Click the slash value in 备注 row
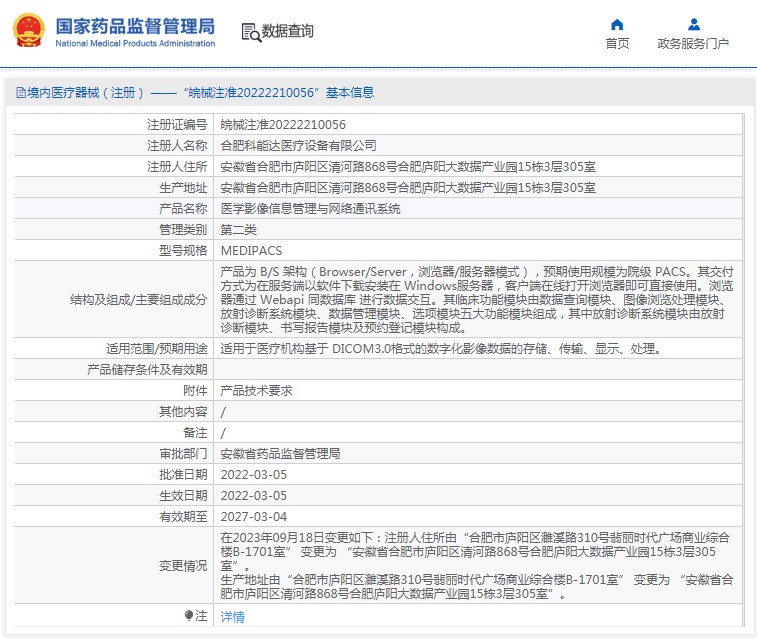This screenshot has width=757, height=639. click(223, 433)
